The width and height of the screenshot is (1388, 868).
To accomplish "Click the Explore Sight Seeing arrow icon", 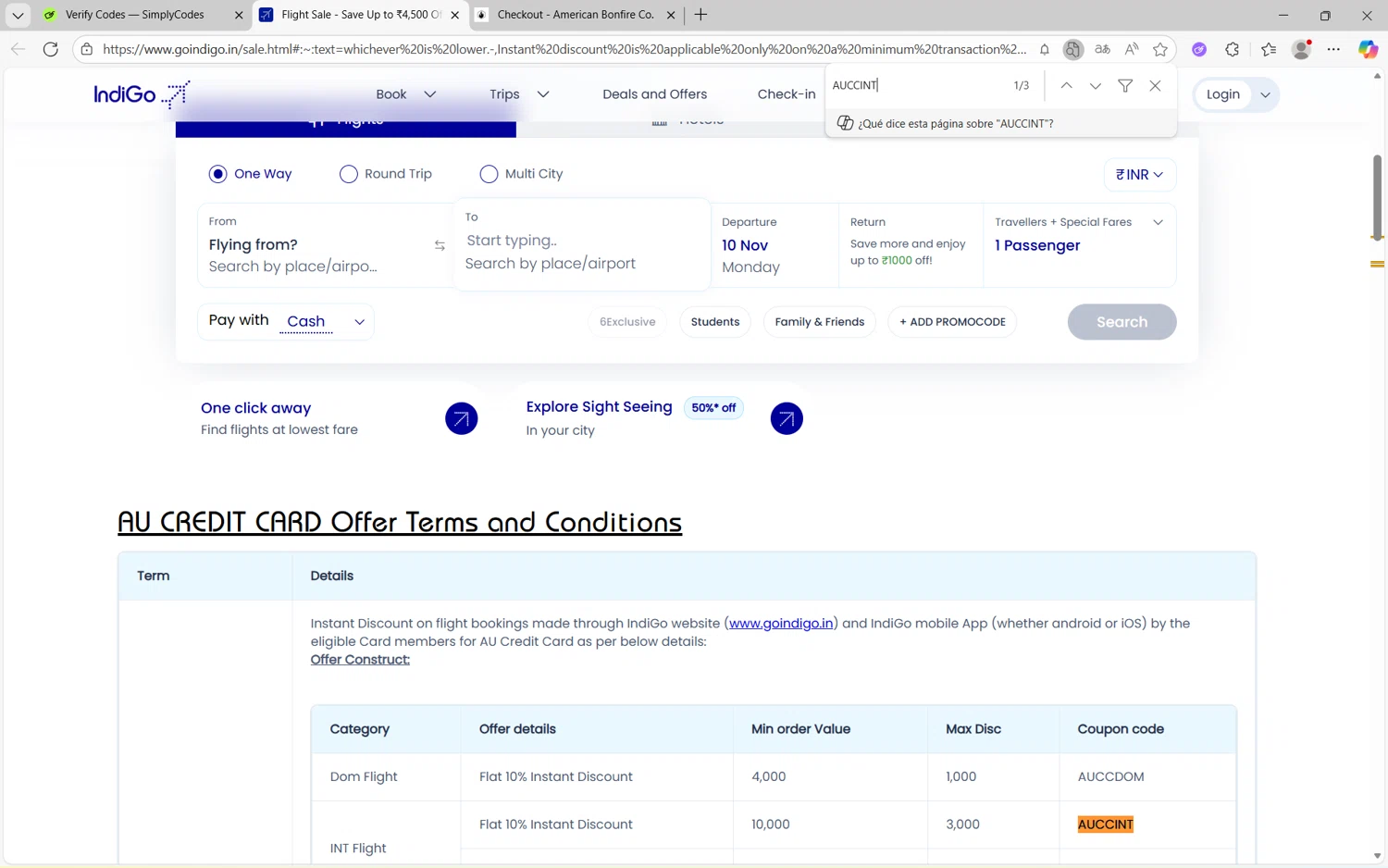I will (787, 418).
